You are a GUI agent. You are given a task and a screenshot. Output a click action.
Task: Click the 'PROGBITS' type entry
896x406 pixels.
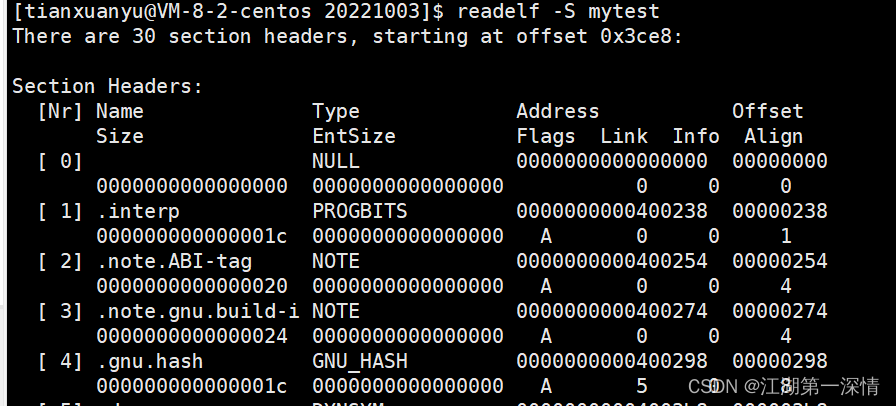pyautogui.click(x=359, y=212)
